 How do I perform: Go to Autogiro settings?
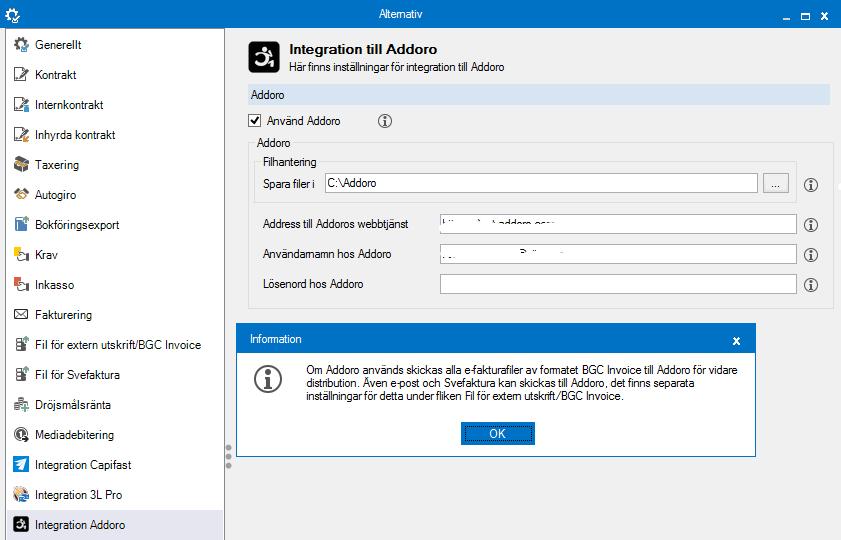(x=55, y=195)
